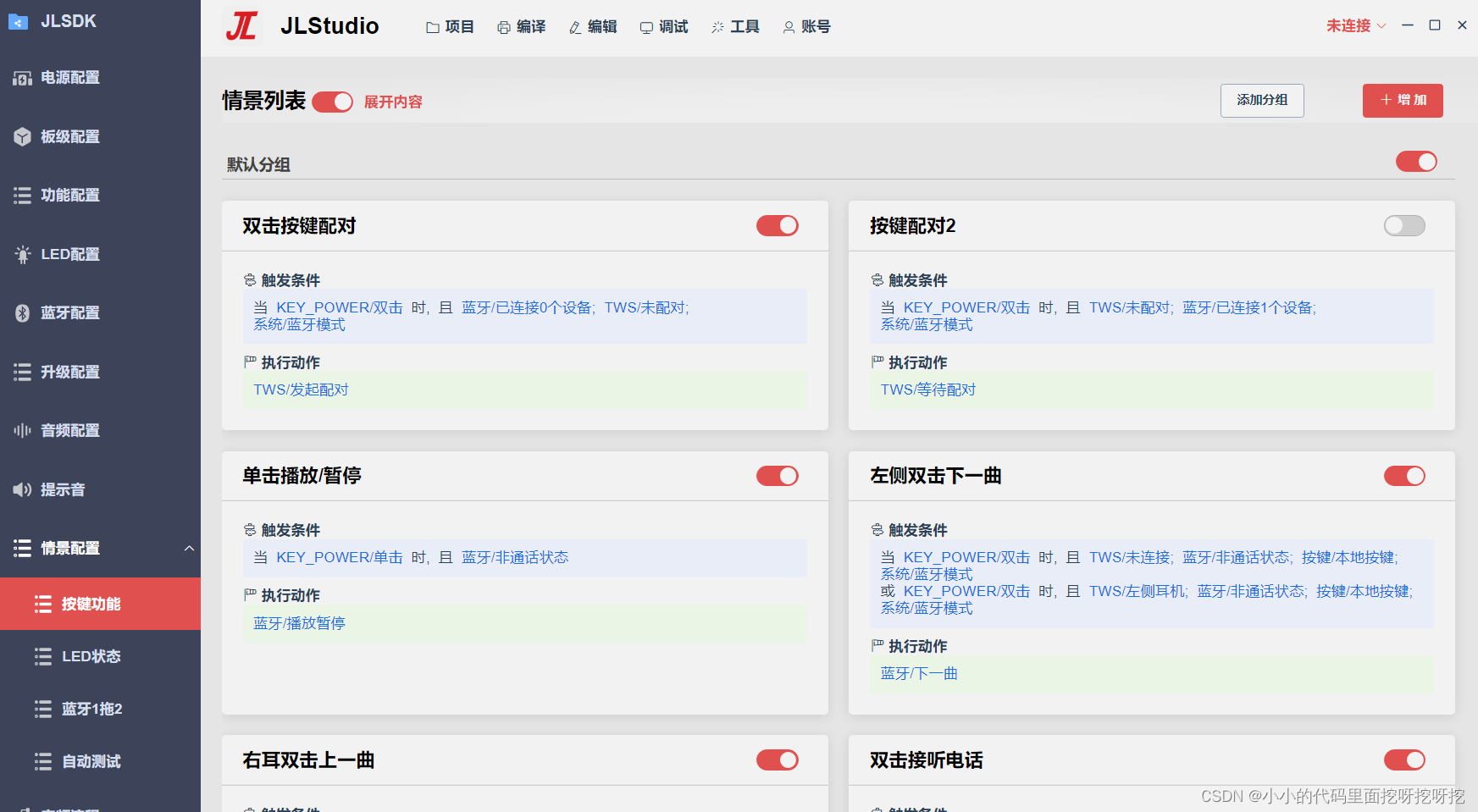Open the 升级配置 panel
This screenshot has width=1478, height=812.
(70, 372)
